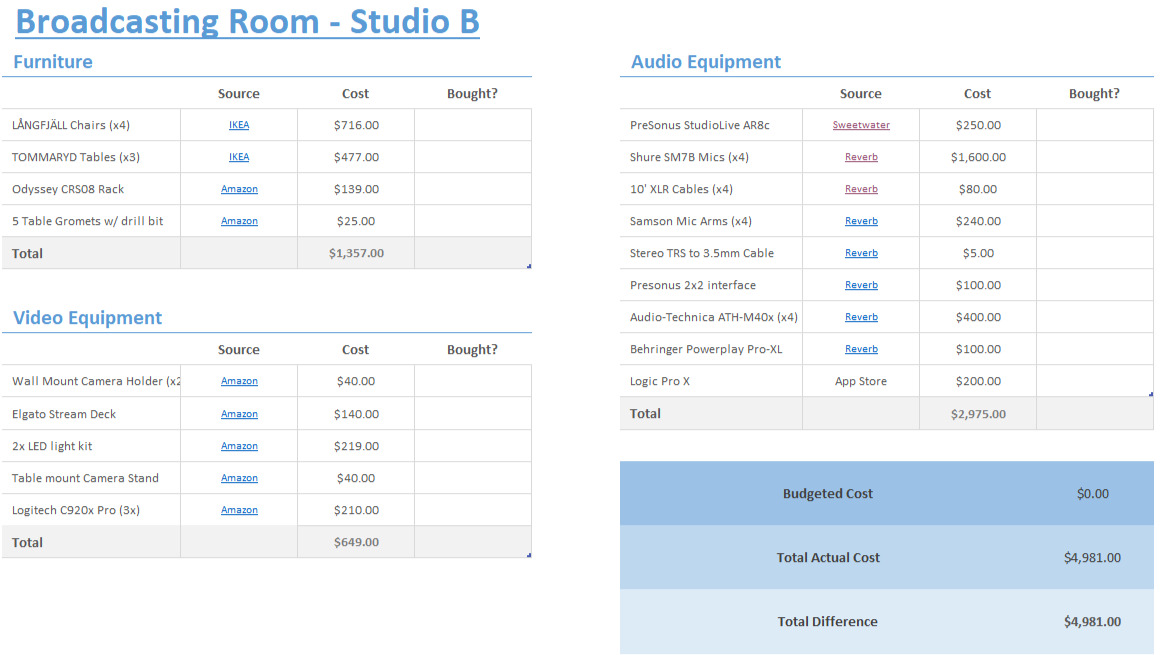The width and height of the screenshot is (1160, 655).
Task: Select the "Broadcasting Room - Studio B" title
Action: 247,21
